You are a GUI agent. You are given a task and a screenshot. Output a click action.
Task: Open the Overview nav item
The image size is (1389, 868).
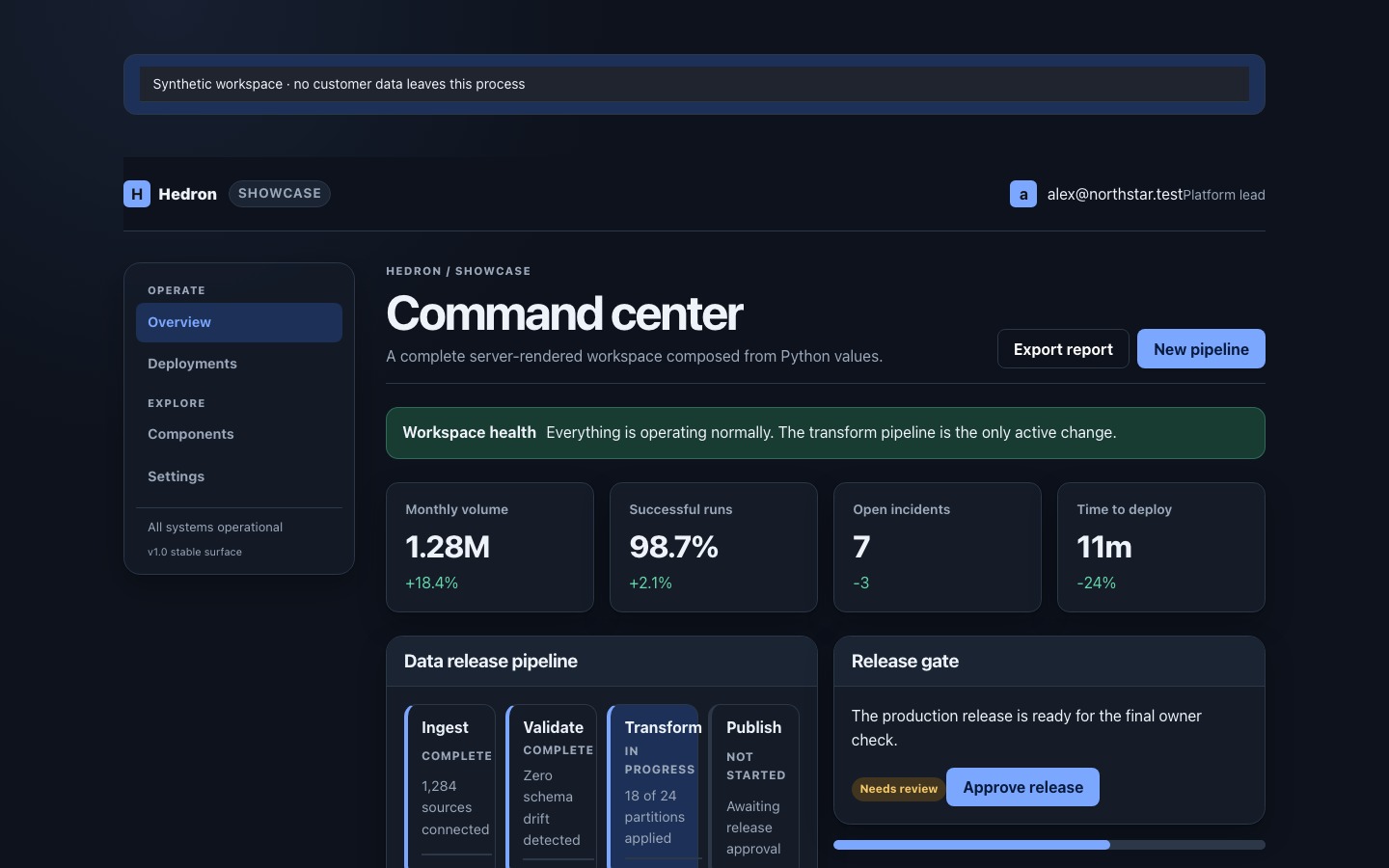[239, 322]
